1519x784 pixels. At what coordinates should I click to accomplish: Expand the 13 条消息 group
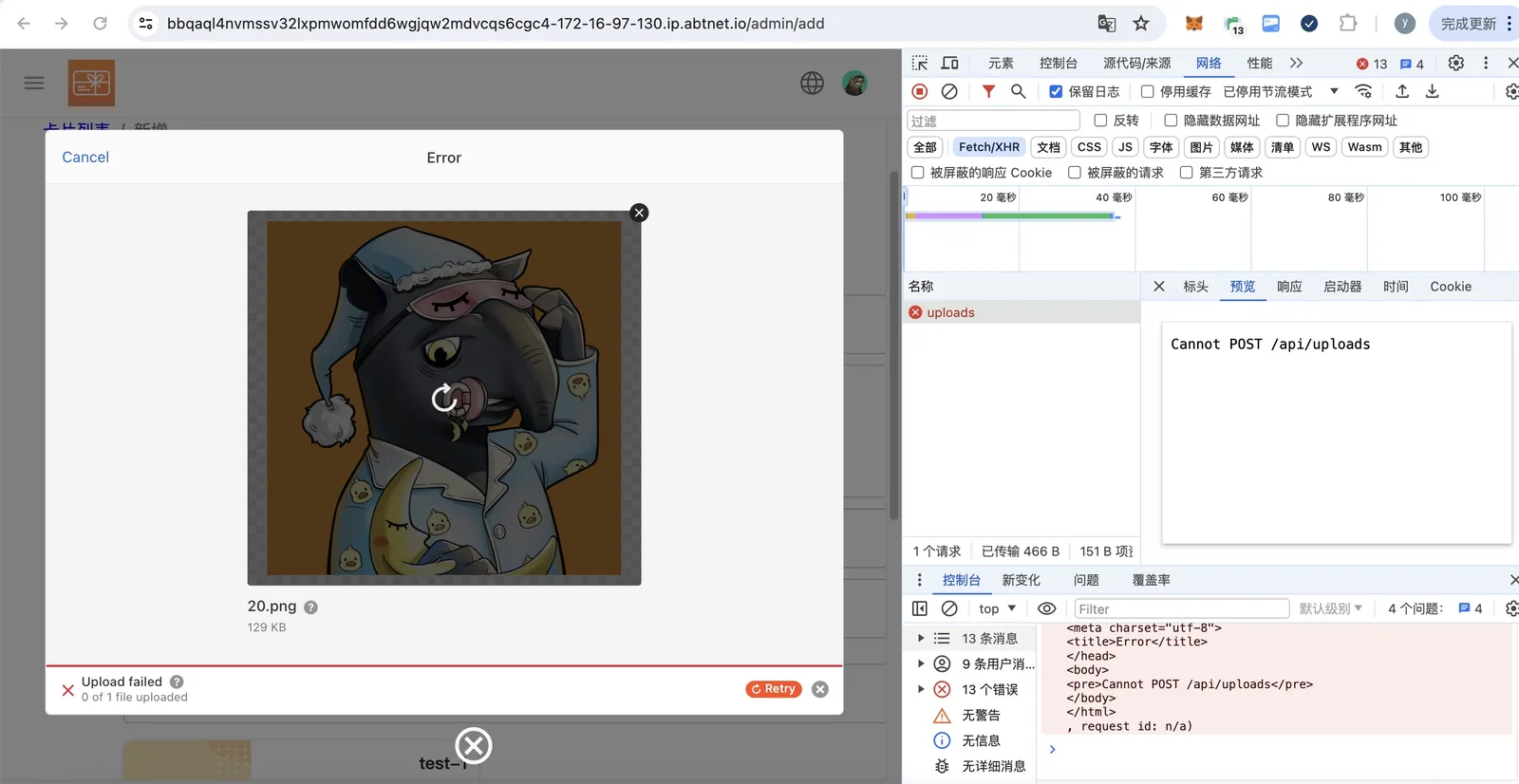921,638
